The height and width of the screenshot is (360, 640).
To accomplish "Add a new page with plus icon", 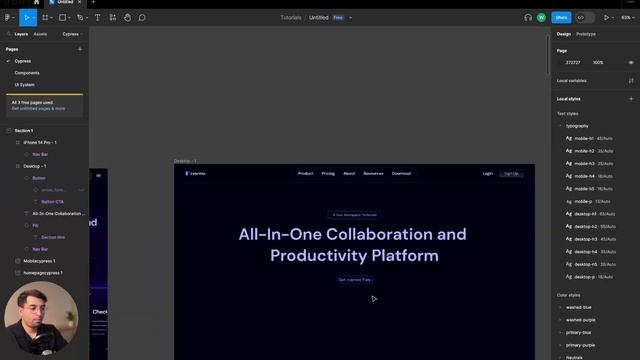I will click(80, 49).
